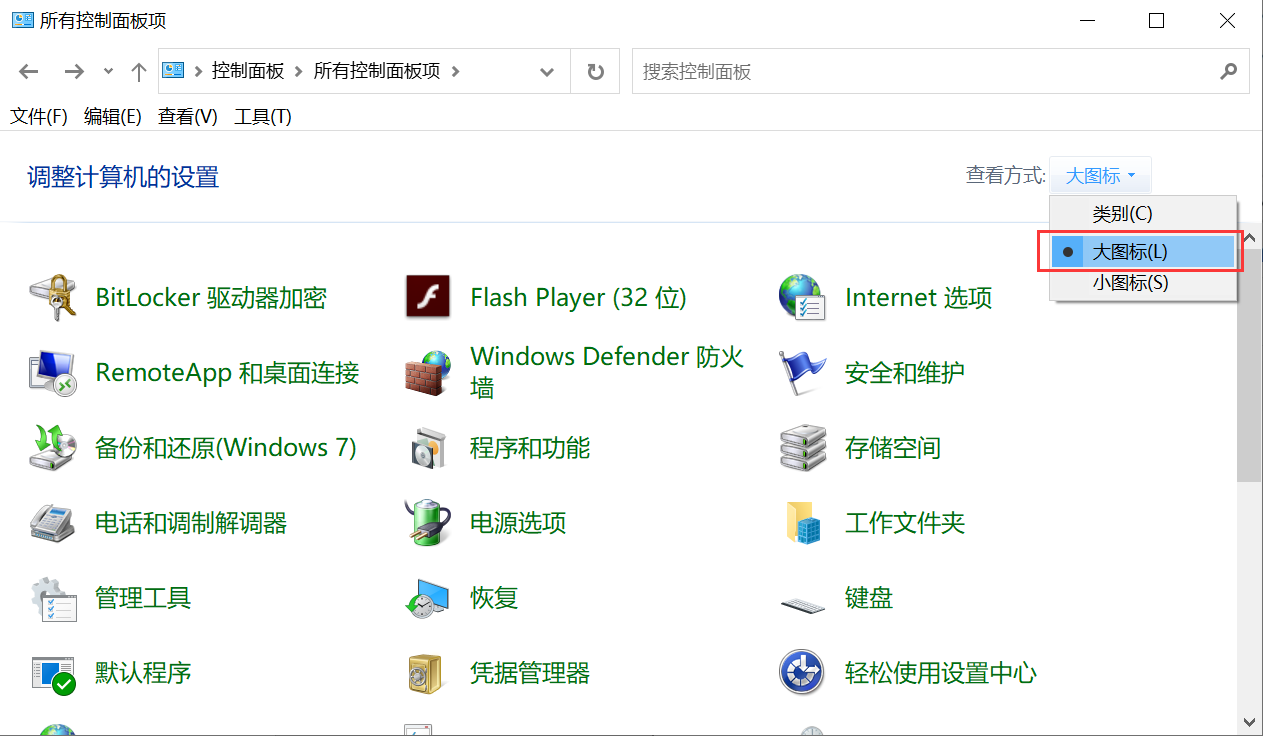Go up one level with up arrow
Screen dimensions: 1263x736
[139, 71]
